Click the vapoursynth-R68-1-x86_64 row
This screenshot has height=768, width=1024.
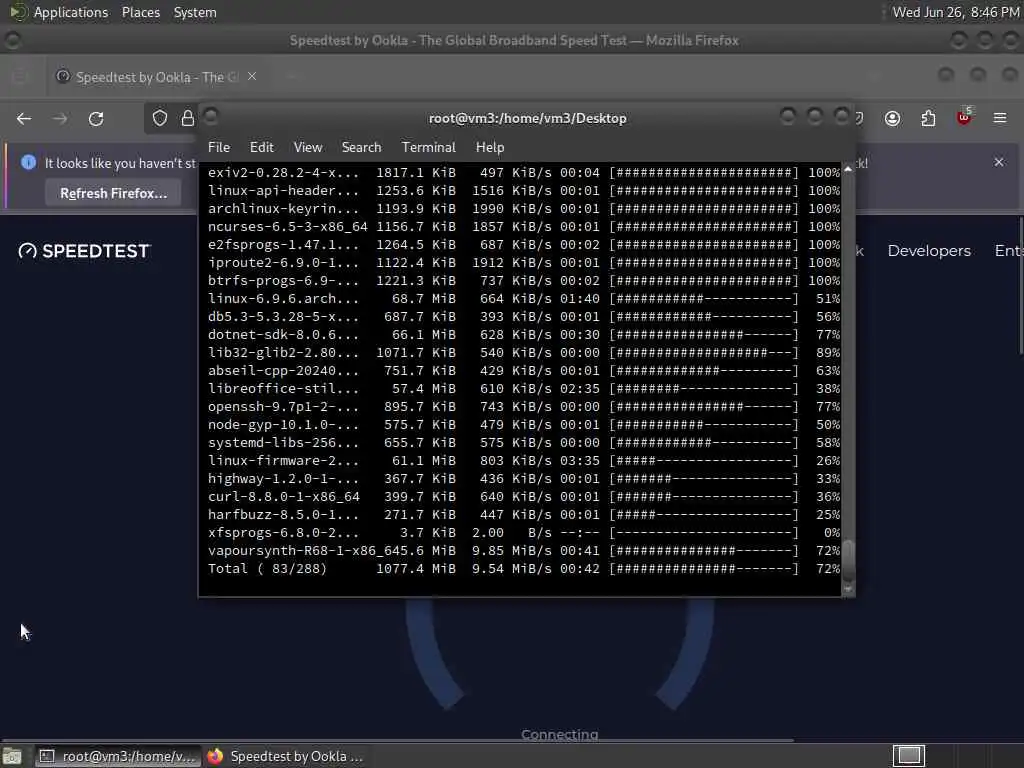(524, 551)
